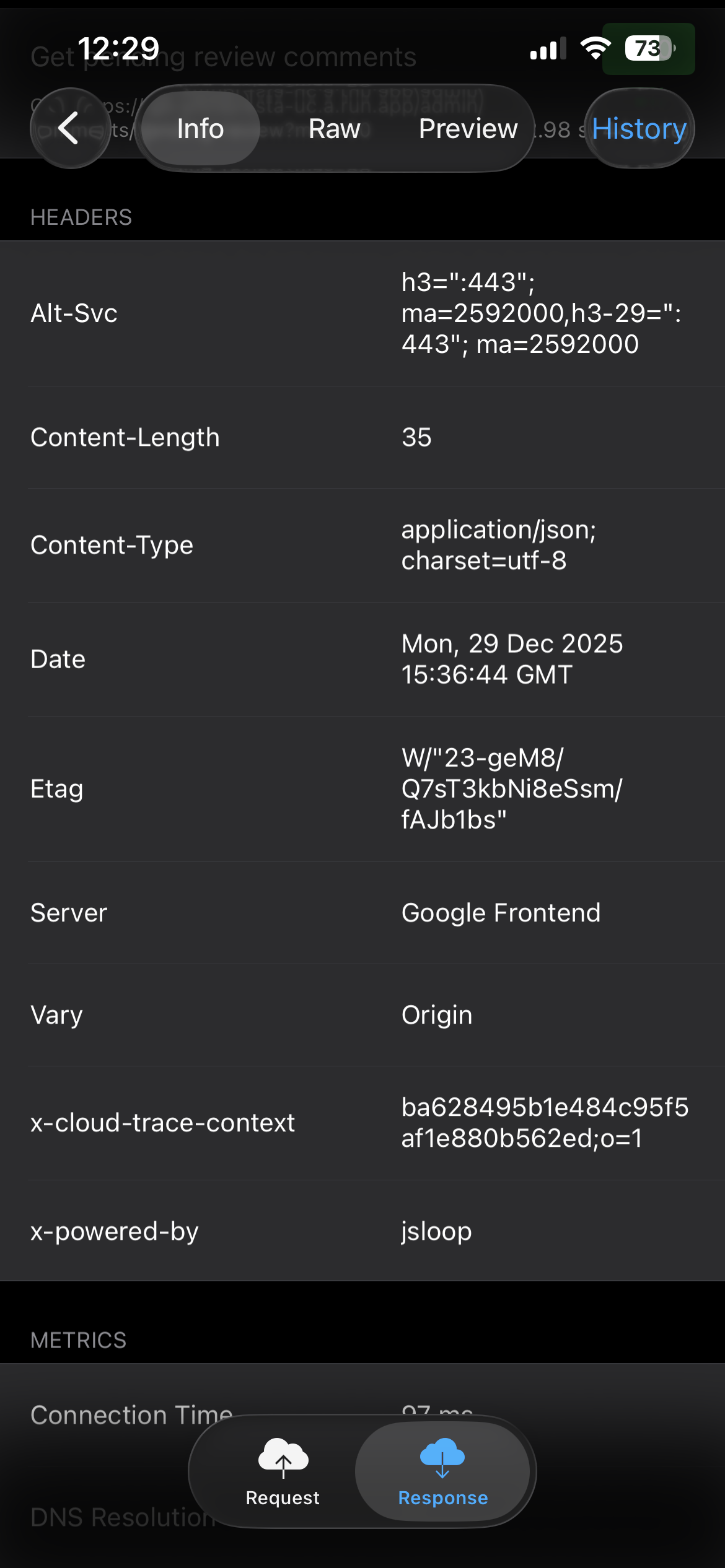This screenshot has height=1568, width=725.
Task: Tap the x-cloud-trace-context header value
Action: pyautogui.click(x=544, y=1123)
